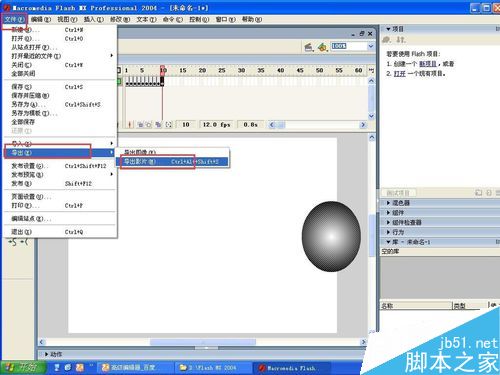
Task: Choose Save (保存) Ctrl+S in File menu
Action: tap(59, 87)
